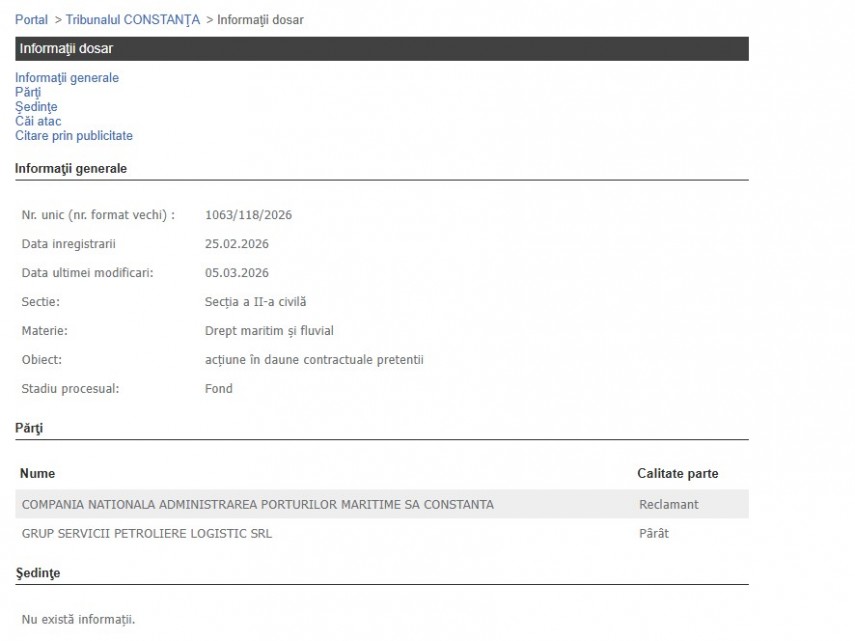
Task: Select the COMPANIA NATIONALA ADMINISTRAREA PORTURILOR row
Action: [x=258, y=505]
